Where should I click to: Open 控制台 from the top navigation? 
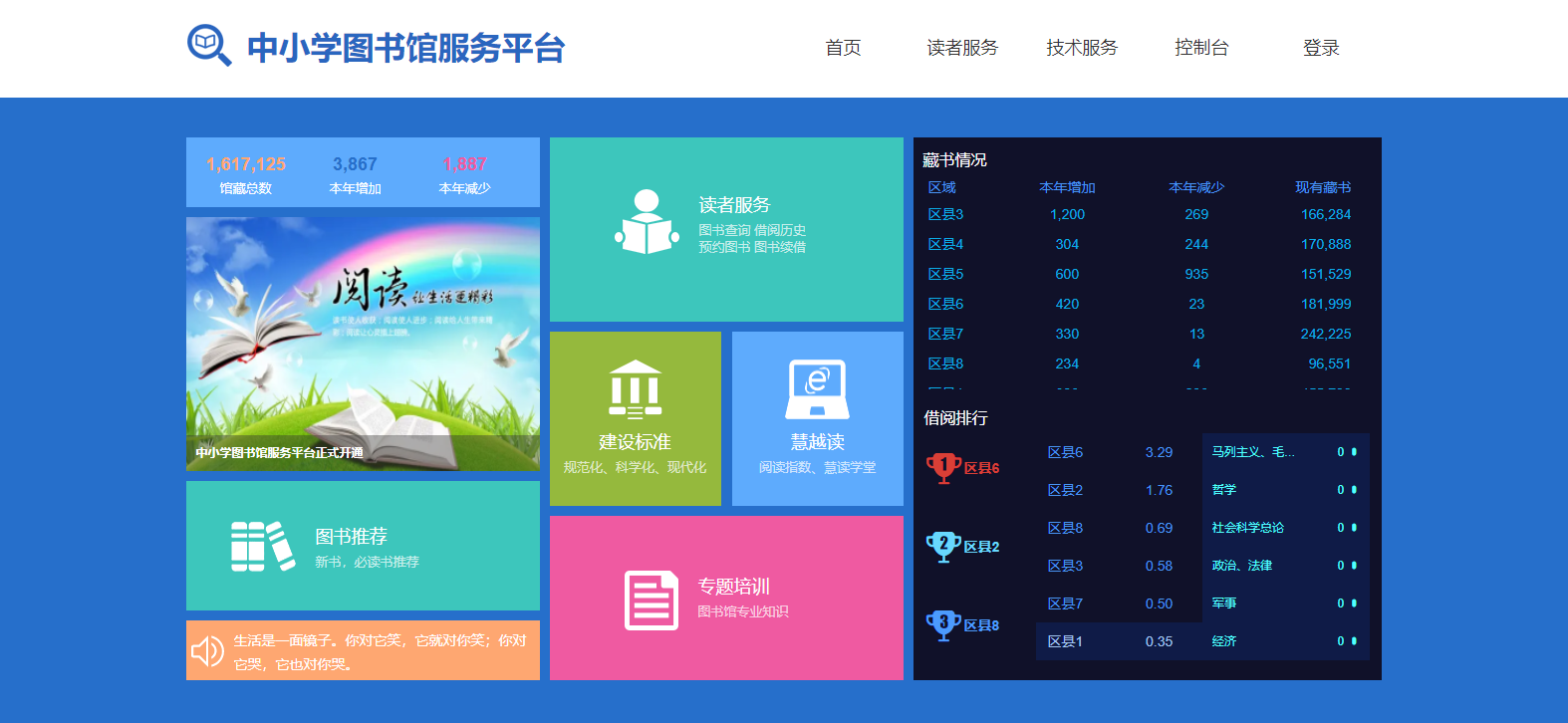click(x=1201, y=48)
